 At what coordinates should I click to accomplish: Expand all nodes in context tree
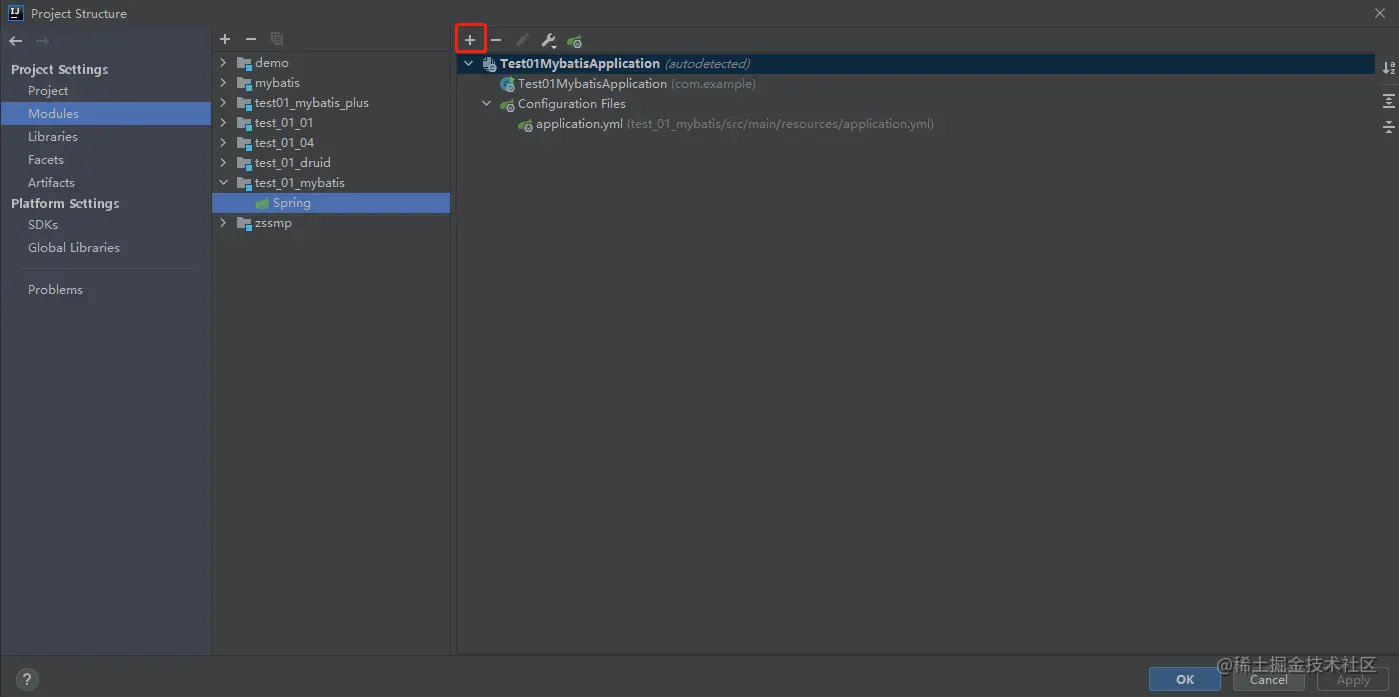[x=1388, y=101]
